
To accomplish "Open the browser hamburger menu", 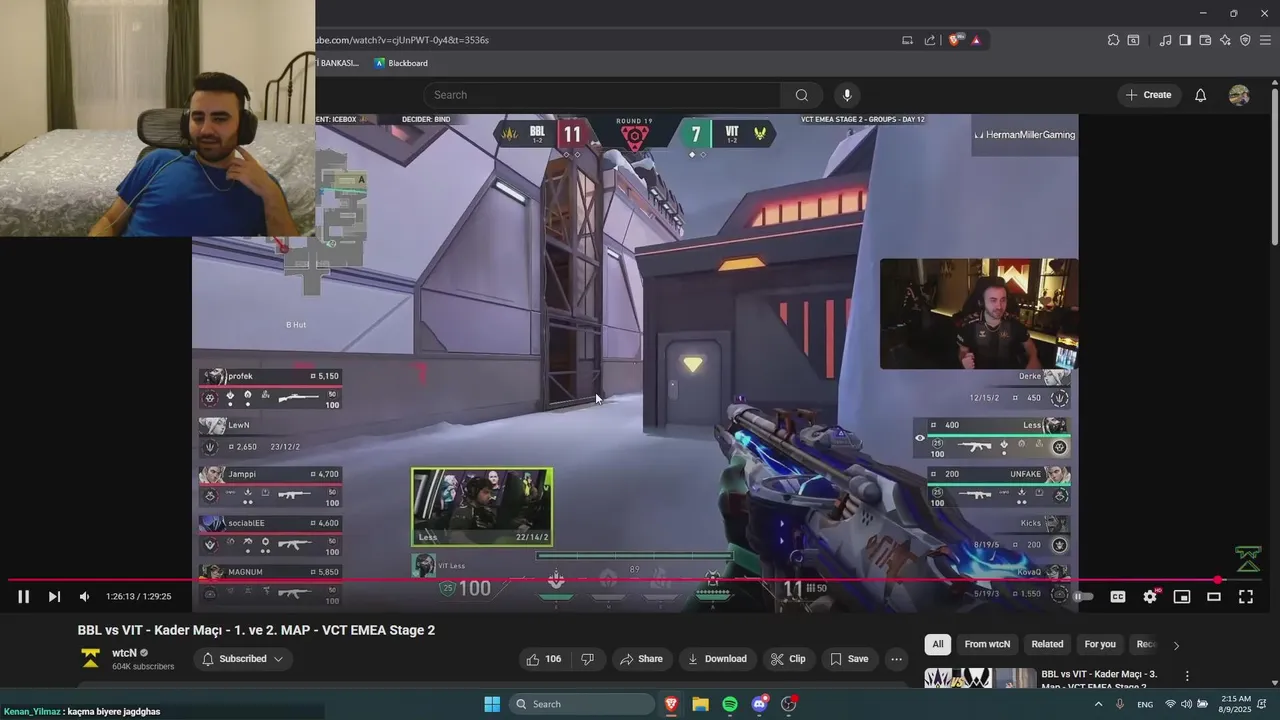I will pyautogui.click(x=1266, y=40).
